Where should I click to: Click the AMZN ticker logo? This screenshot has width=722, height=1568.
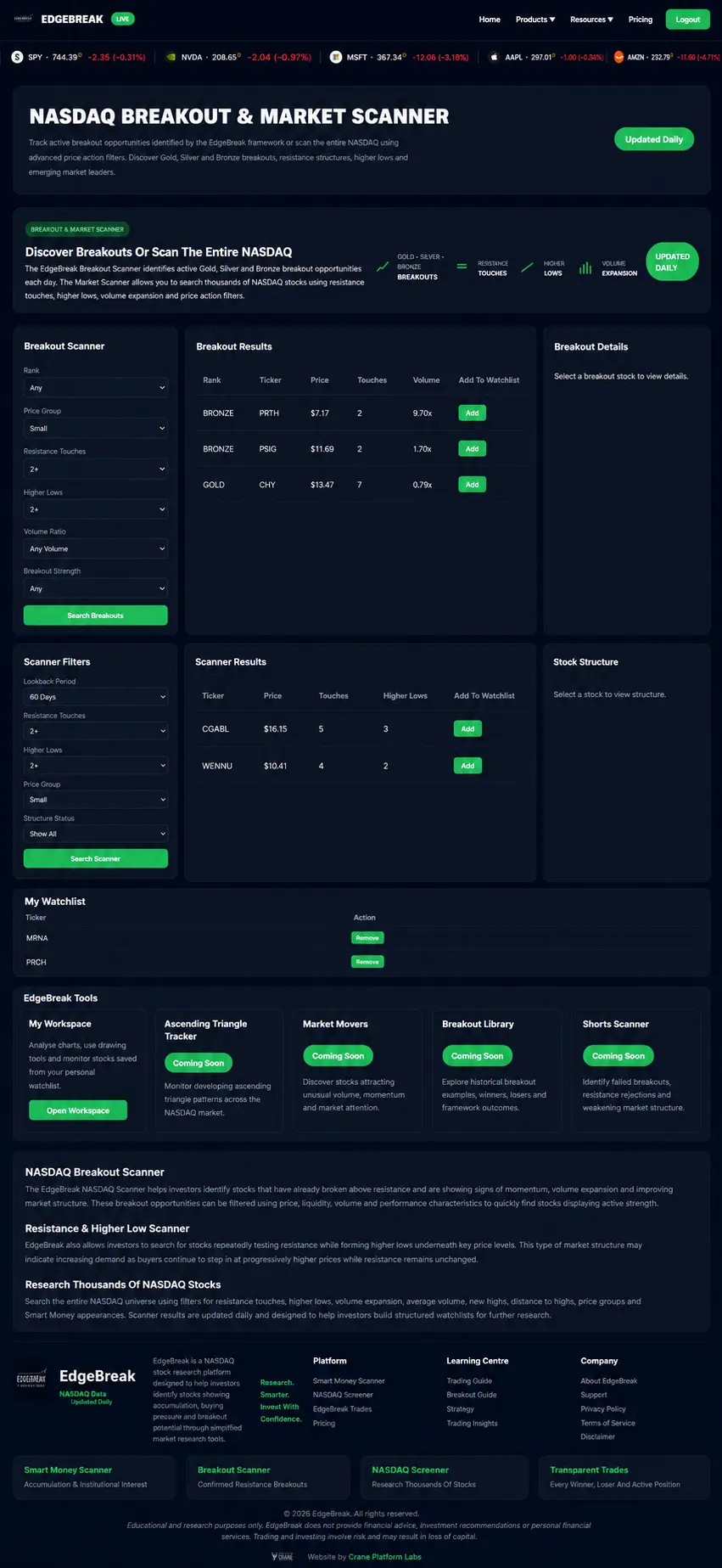point(618,57)
